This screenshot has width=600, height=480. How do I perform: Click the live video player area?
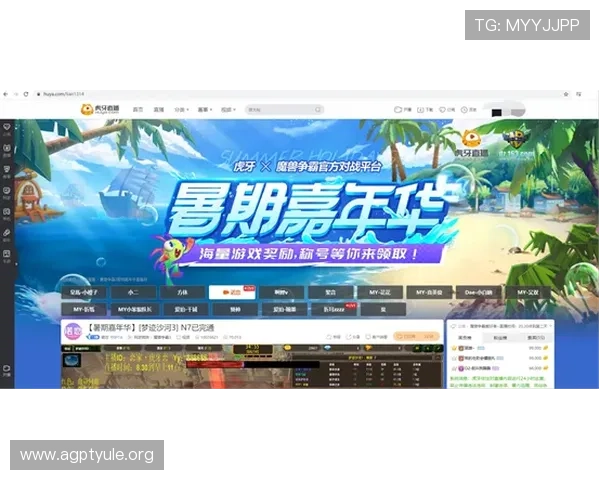coord(252,367)
